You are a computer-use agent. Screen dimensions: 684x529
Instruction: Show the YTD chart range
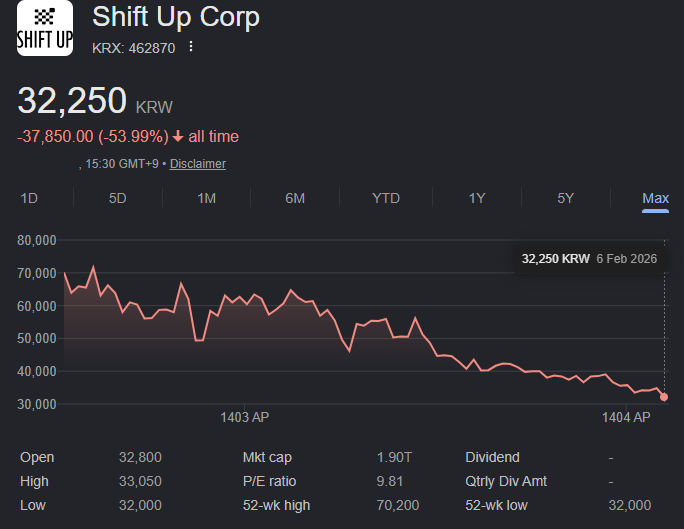click(x=386, y=198)
